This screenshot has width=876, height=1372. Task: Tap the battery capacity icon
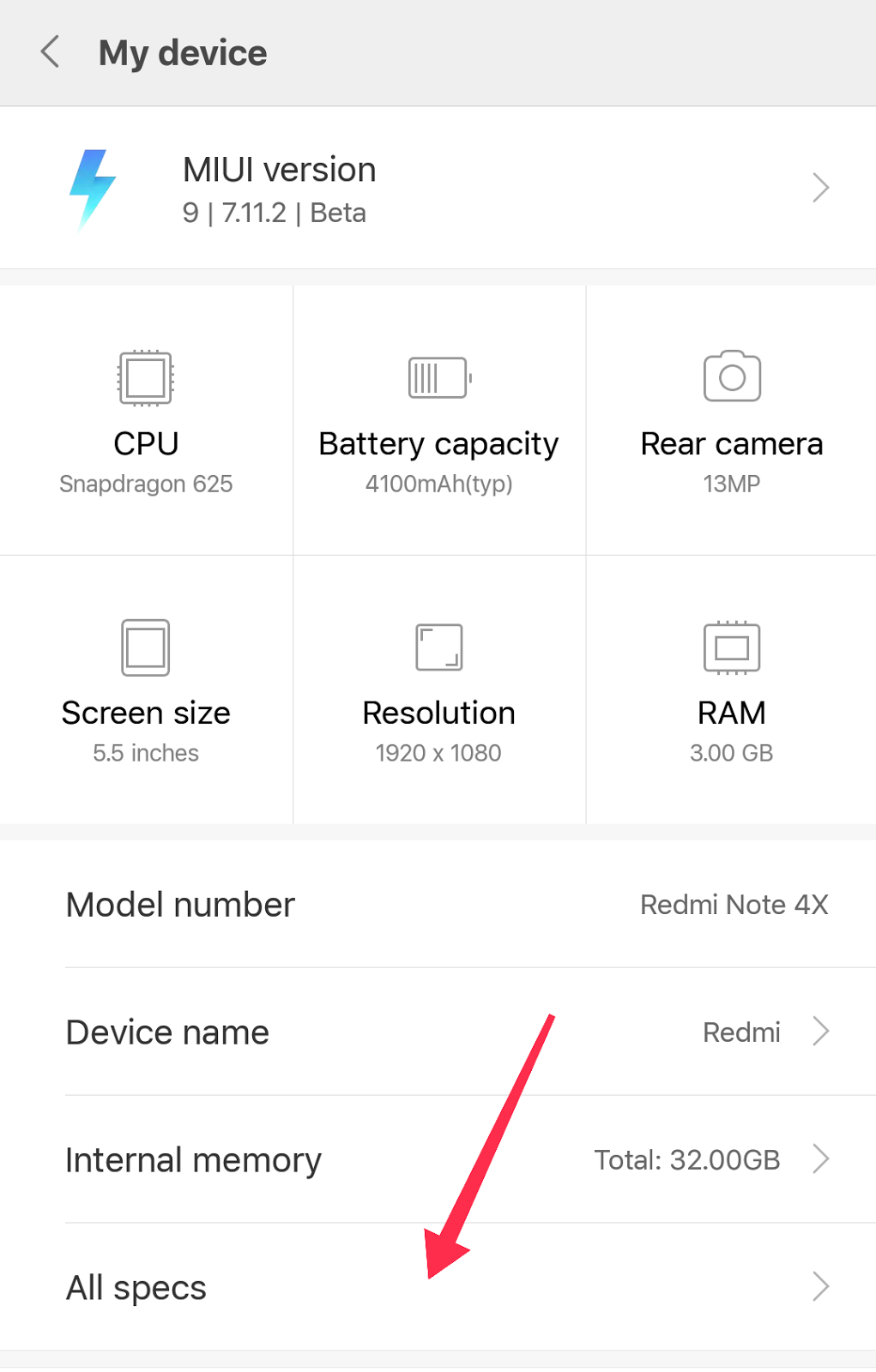[x=439, y=377]
